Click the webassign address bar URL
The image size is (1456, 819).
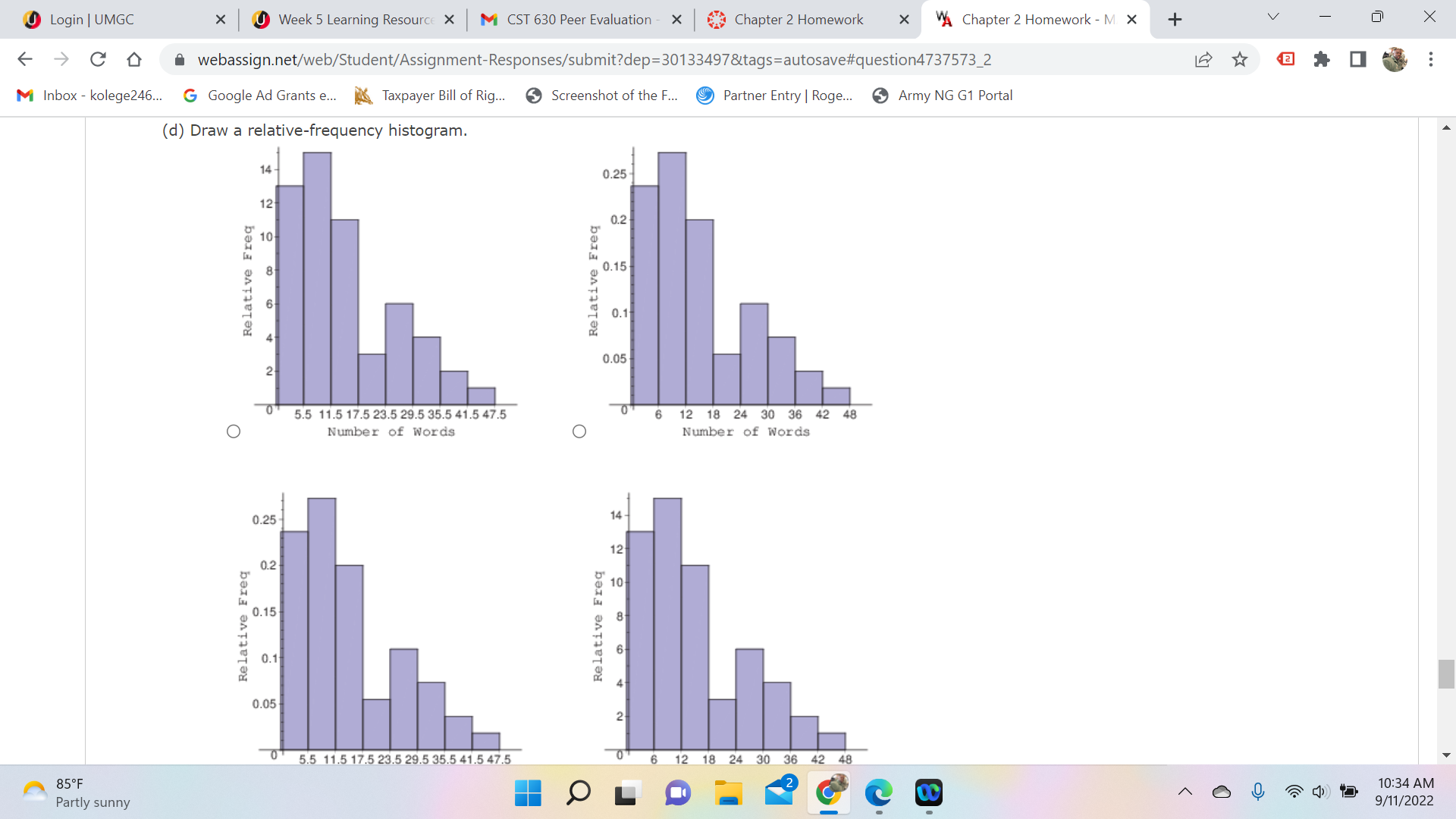[594, 59]
